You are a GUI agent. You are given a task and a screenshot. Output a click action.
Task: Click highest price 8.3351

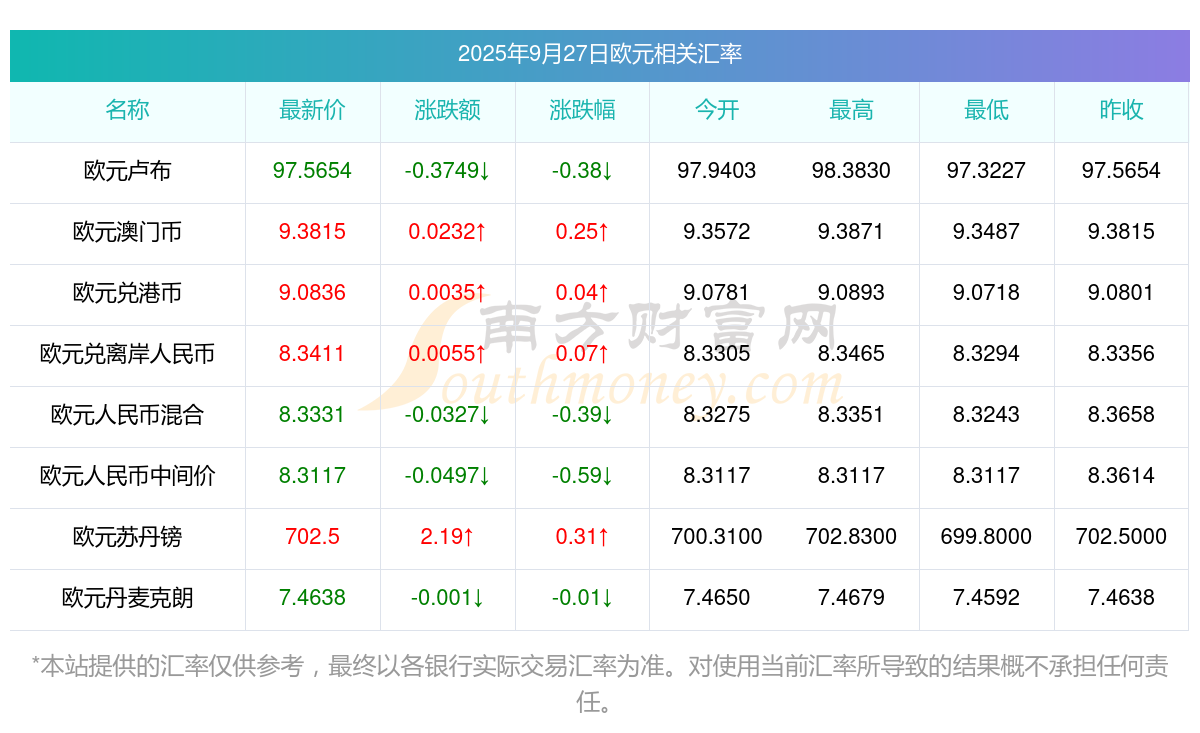click(x=851, y=415)
